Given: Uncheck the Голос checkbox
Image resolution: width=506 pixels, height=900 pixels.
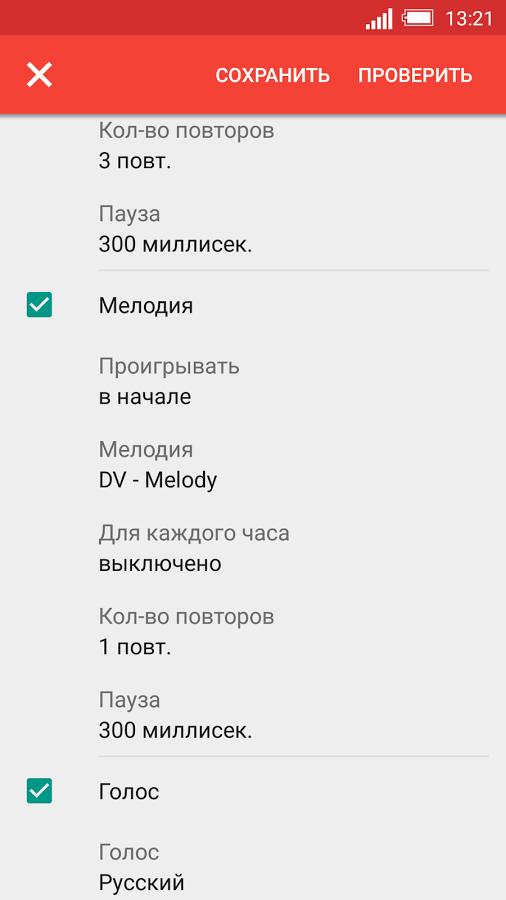Looking at the screenshot, I should point(39,790).
